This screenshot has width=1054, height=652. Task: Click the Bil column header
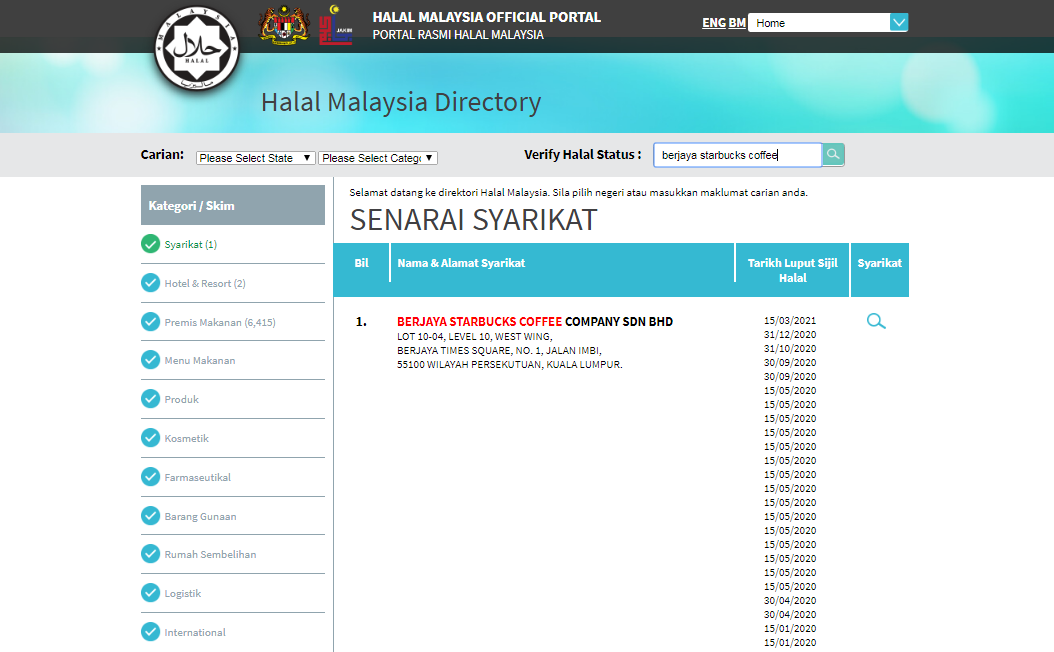point(362,263)
